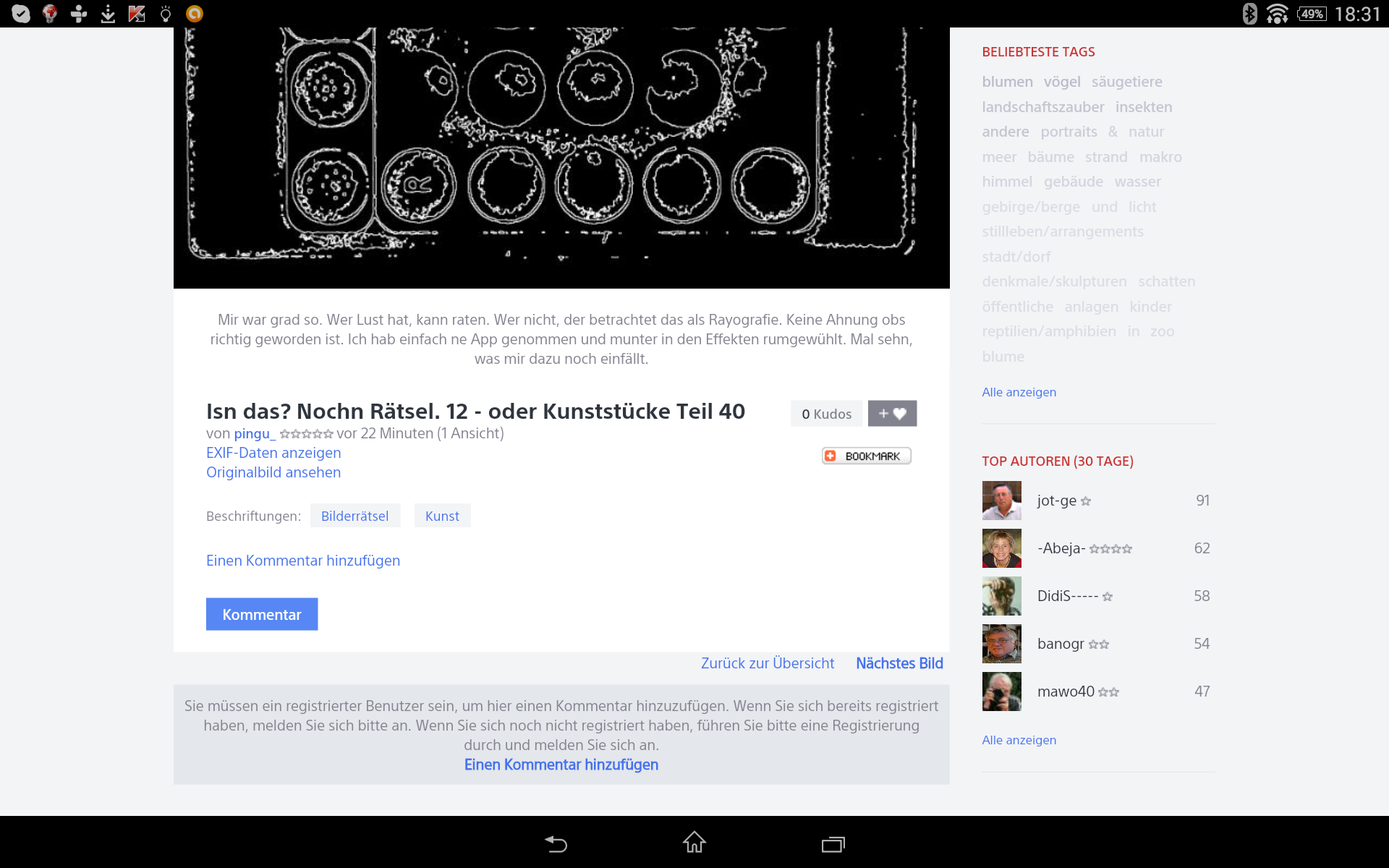Open Originalbild ansehen link
The width and height of the screenshot is (1389, 868).
[x=273, y=472]
